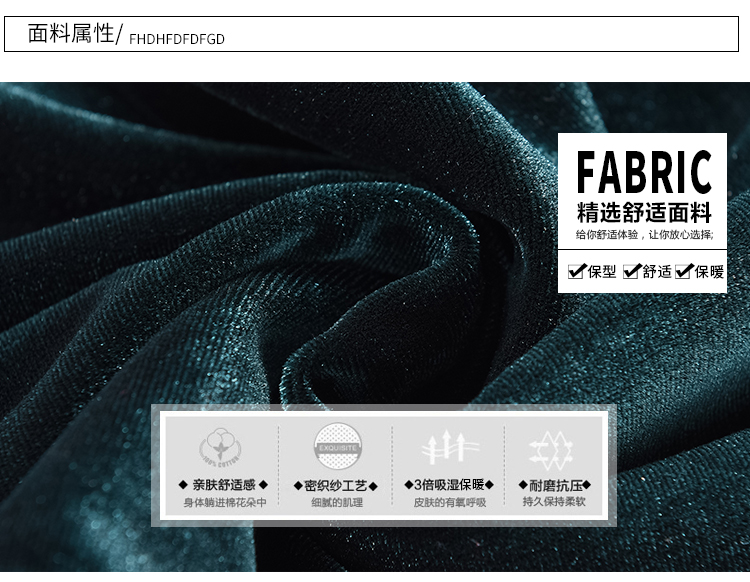This screenshot has width=750, height=582.
Task: Click the 身体躺进棉花朵中 caption
Action: tap(225, 503)
